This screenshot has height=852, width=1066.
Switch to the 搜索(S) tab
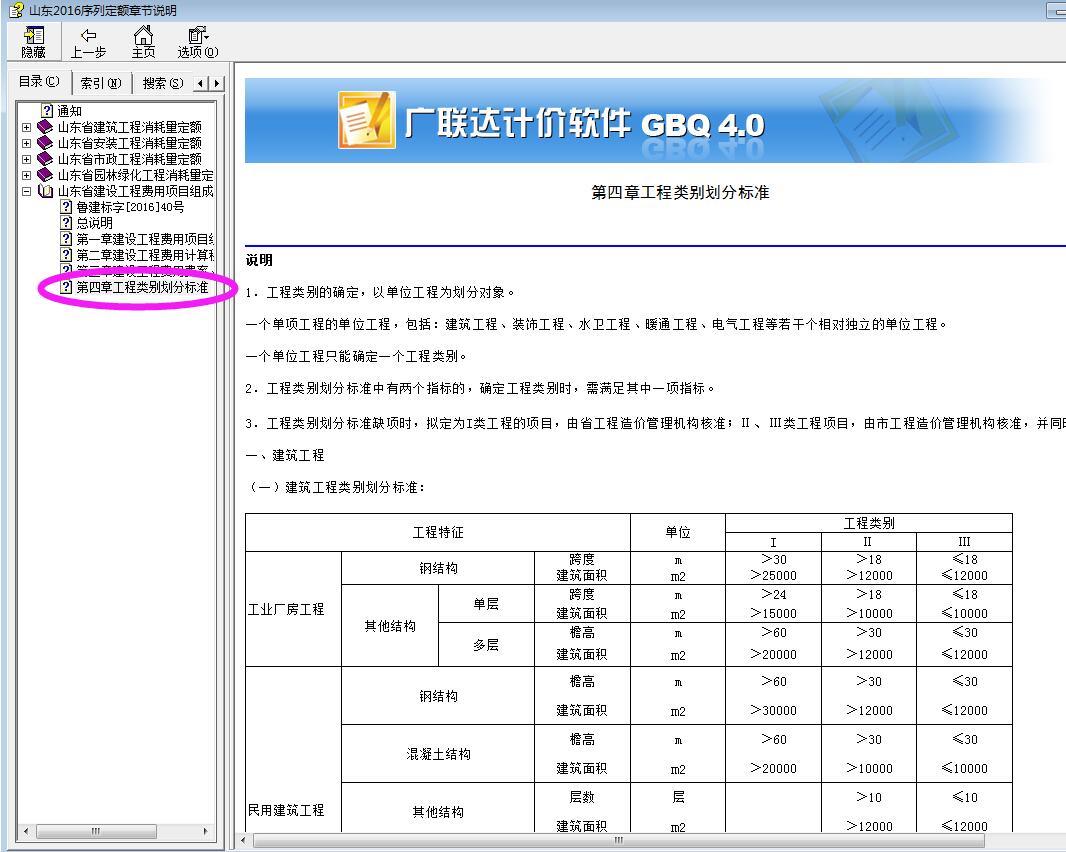pyautogui.click(x=162, y=82)
